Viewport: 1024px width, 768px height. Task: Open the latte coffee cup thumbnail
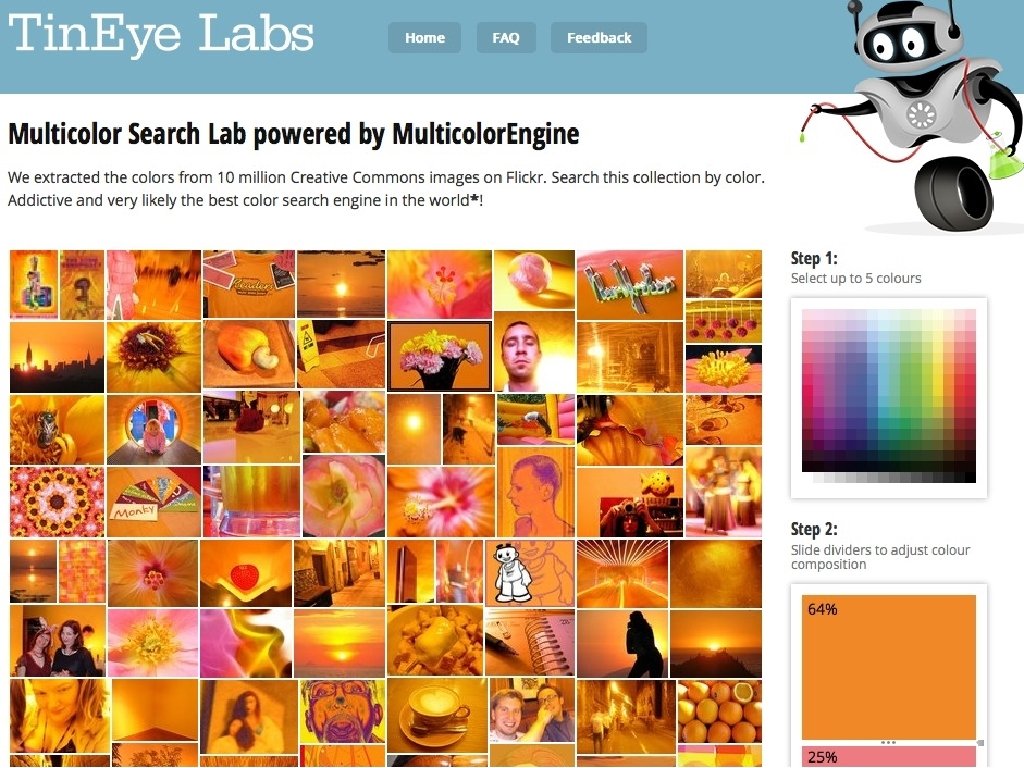436,716
